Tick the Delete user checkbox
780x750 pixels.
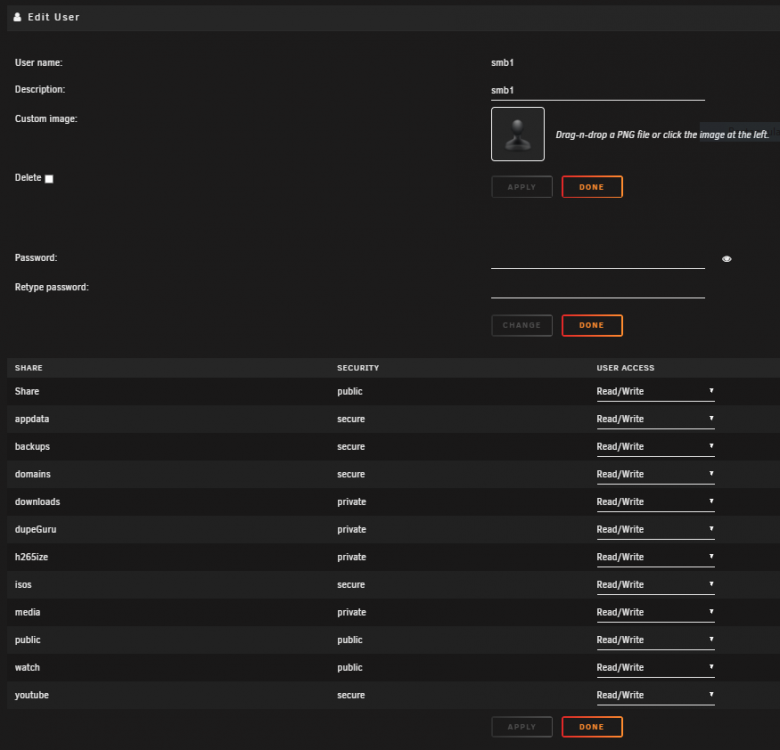49,179
